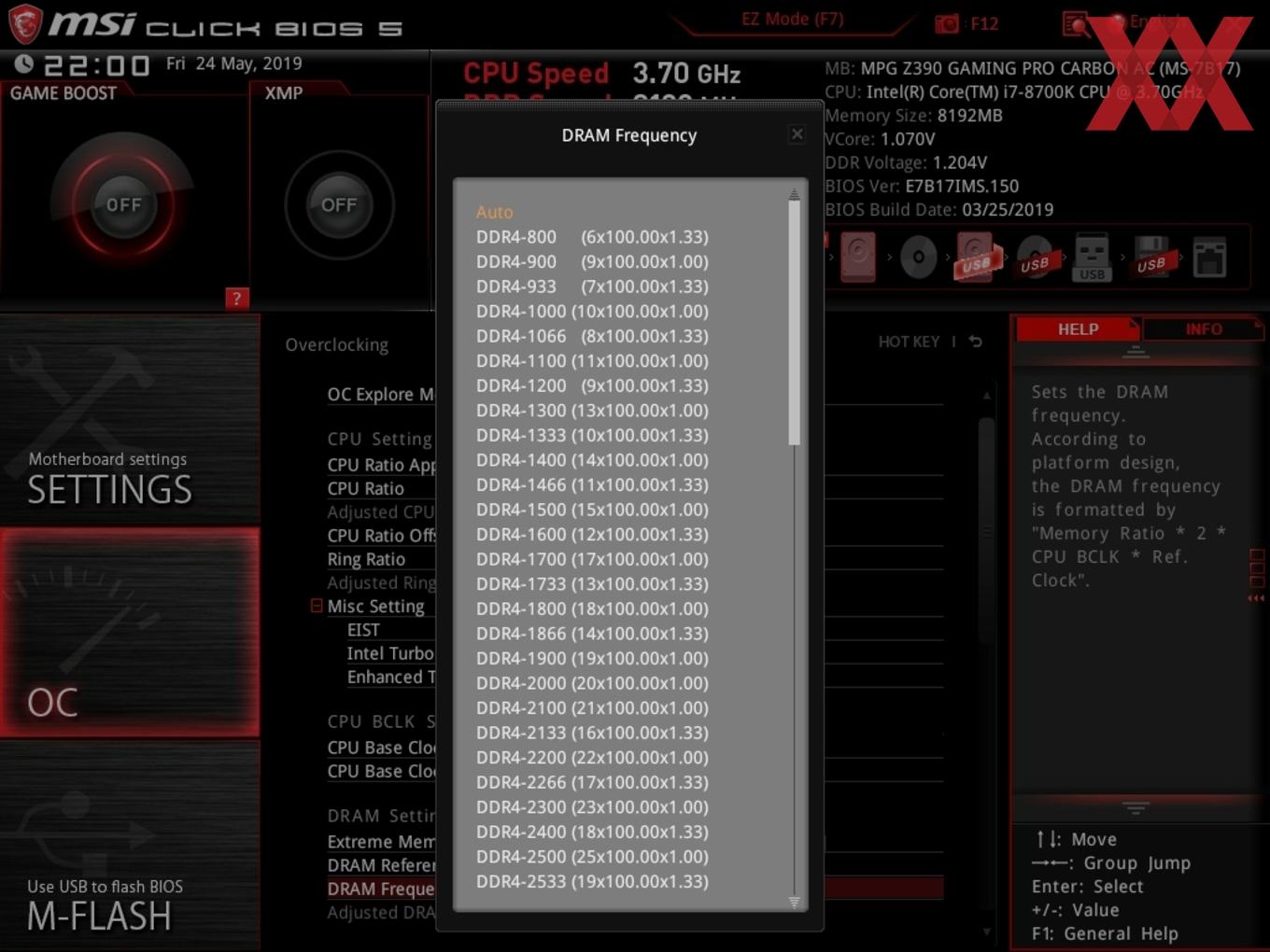The height and width of the screenshot is (952, 1270).
Task: Open the CPU Ratio Apply Mode setting
Action: (381, 465)
